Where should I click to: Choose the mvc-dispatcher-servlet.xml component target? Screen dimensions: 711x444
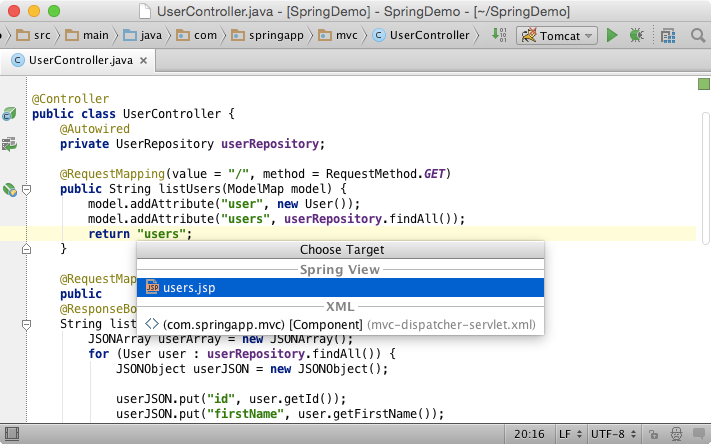tap(340, 325)
